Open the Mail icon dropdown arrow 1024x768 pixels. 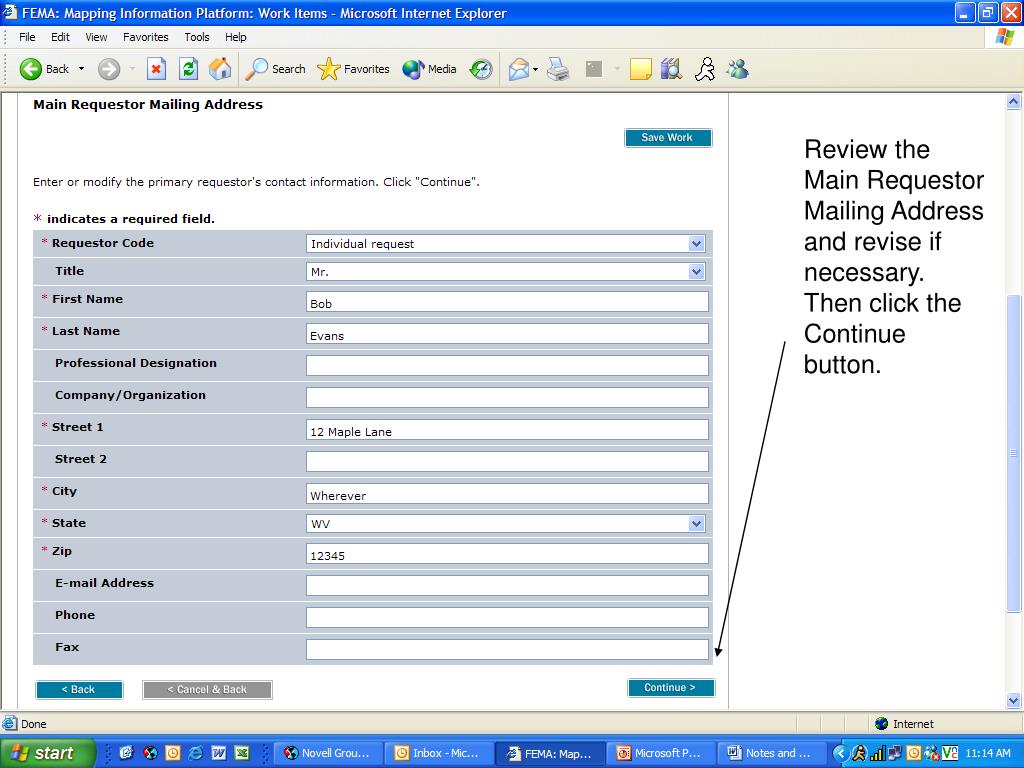536,69
